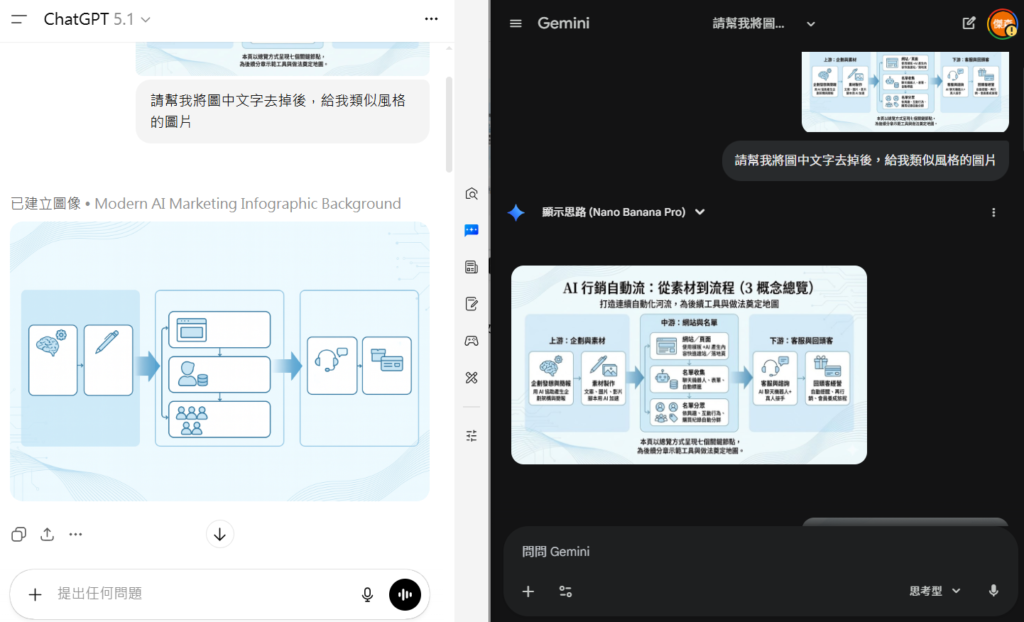Open the sidebar customize sliders icon
Screen dimensions: 1024x622
coord(471,435)
